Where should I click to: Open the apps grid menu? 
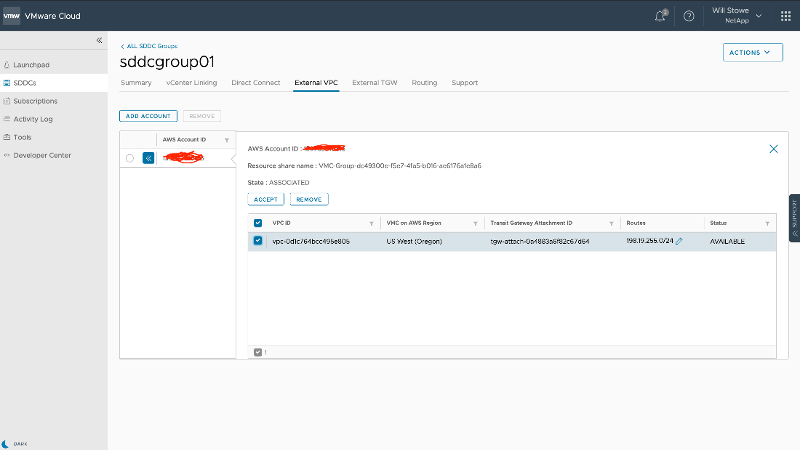[783, 16]
